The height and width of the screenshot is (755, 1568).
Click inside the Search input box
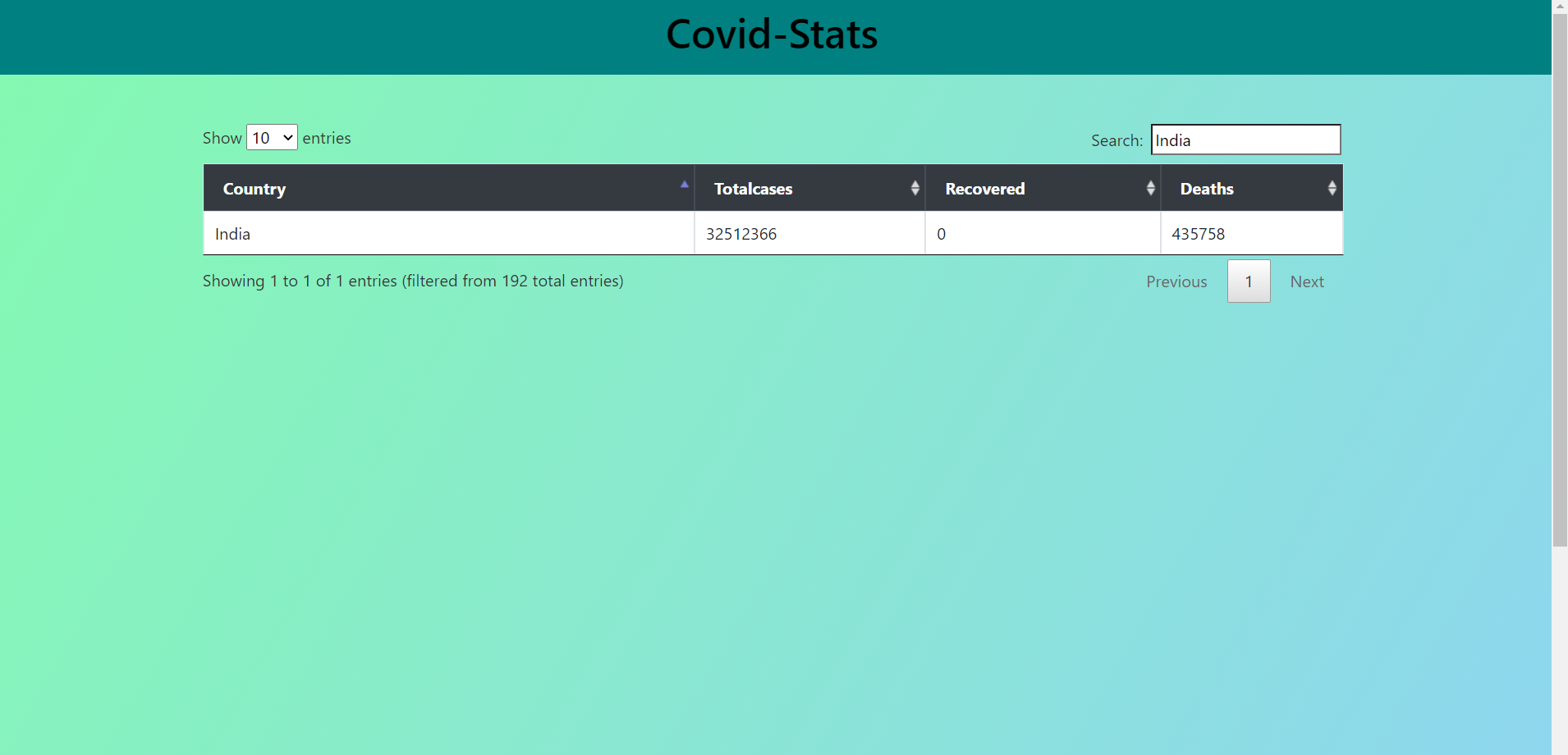[x=1245, y=140]
